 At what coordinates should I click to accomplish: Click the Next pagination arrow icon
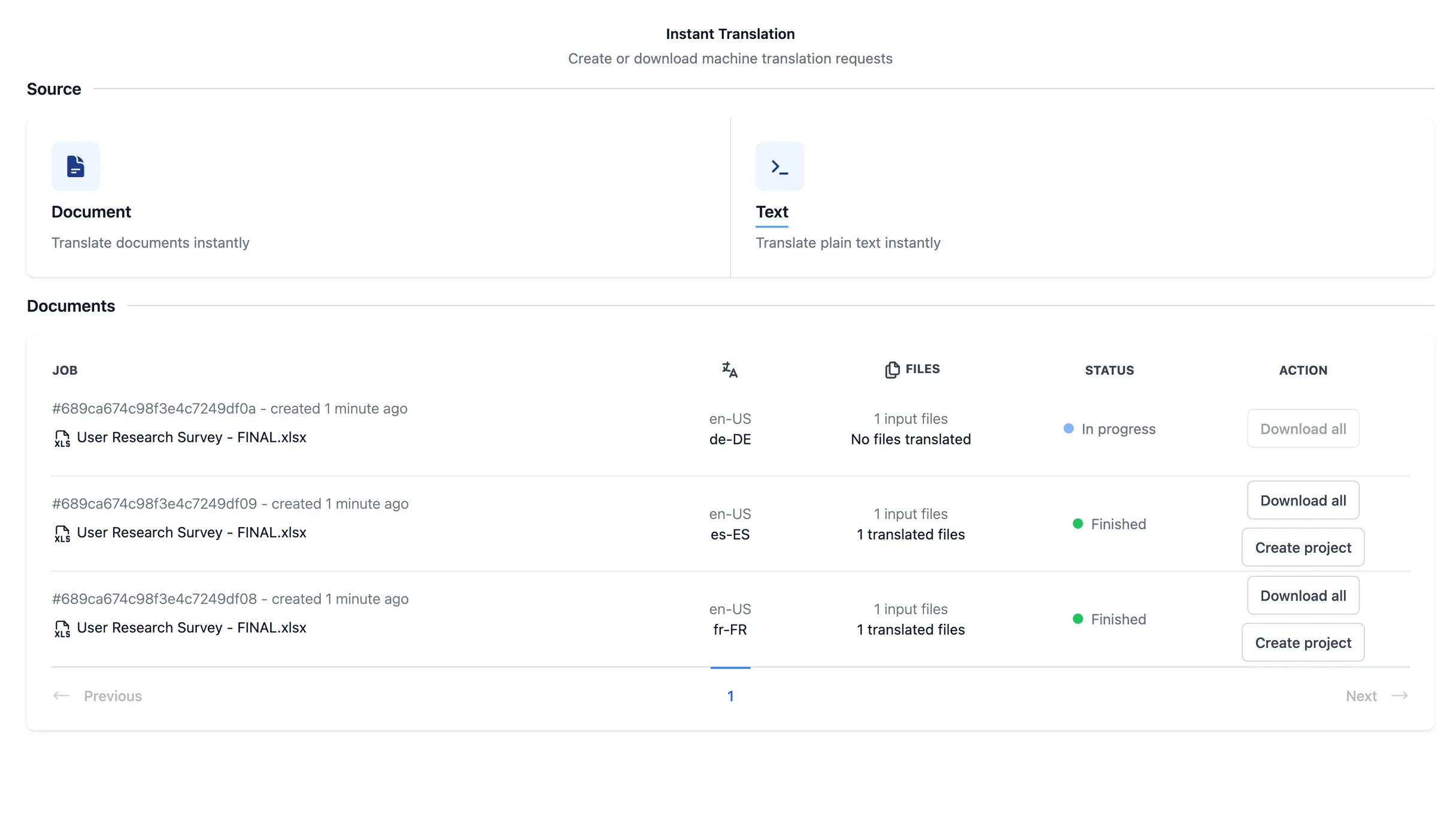click(1400, 695)
